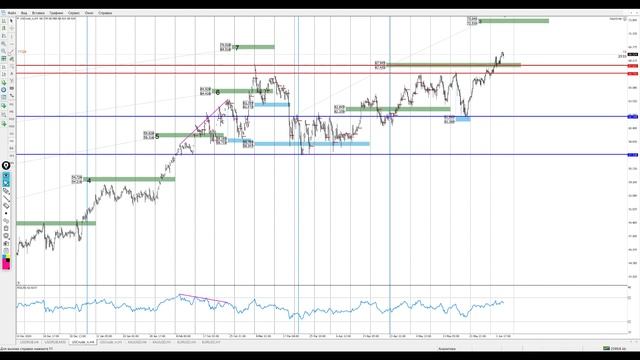The width and height of the screenshot is (640, 360).
Task: Select the M5 timeframe button
Action: click(11, 111)
